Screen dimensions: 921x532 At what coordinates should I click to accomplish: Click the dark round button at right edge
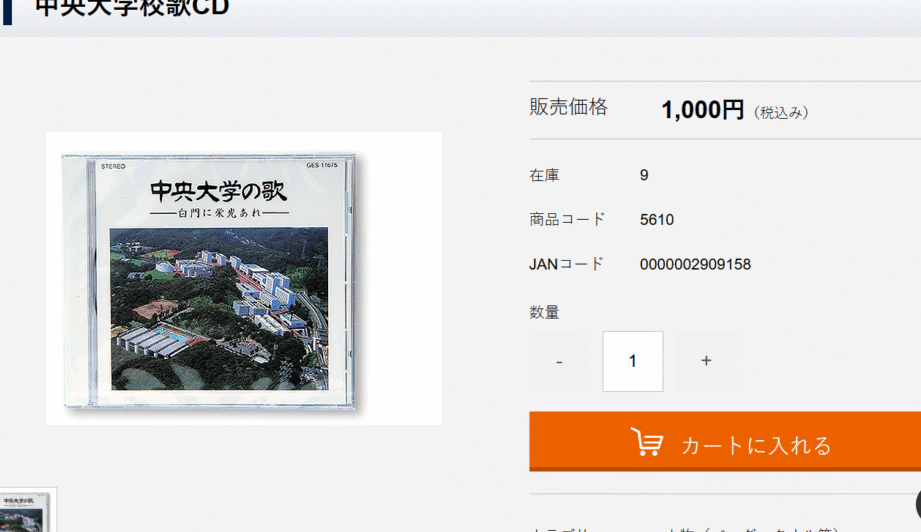tap(918, 504)
